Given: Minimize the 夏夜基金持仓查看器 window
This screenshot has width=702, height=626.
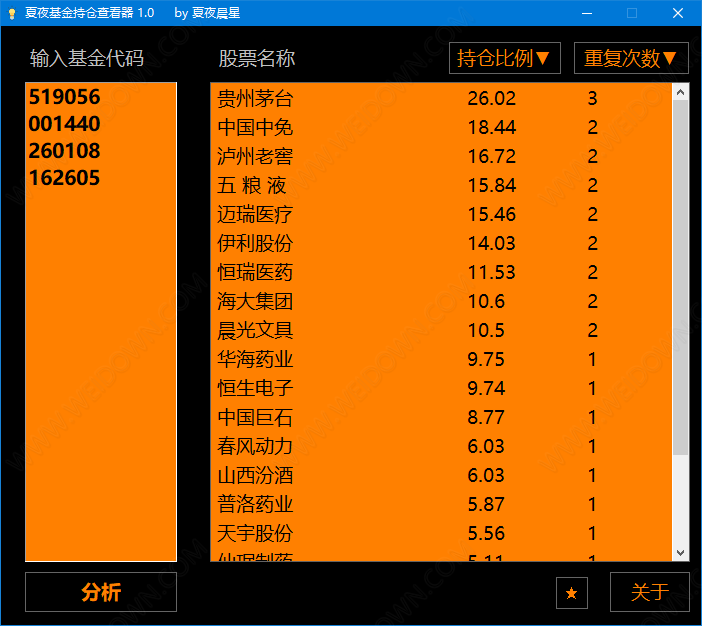Looking at the screenshot, I should tap(587, 13).
